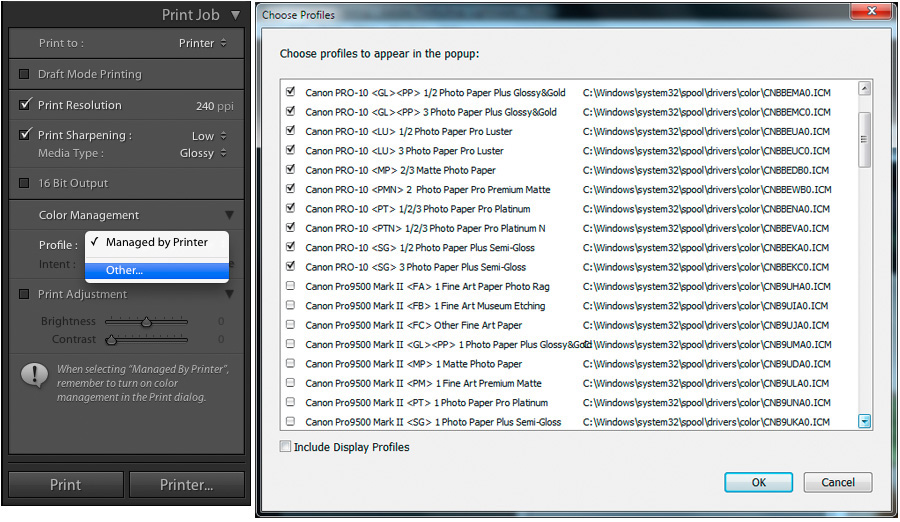Collapse the Color Management section triangle
The width and height of the screenshot is (900, 522).
coord(230,215)
